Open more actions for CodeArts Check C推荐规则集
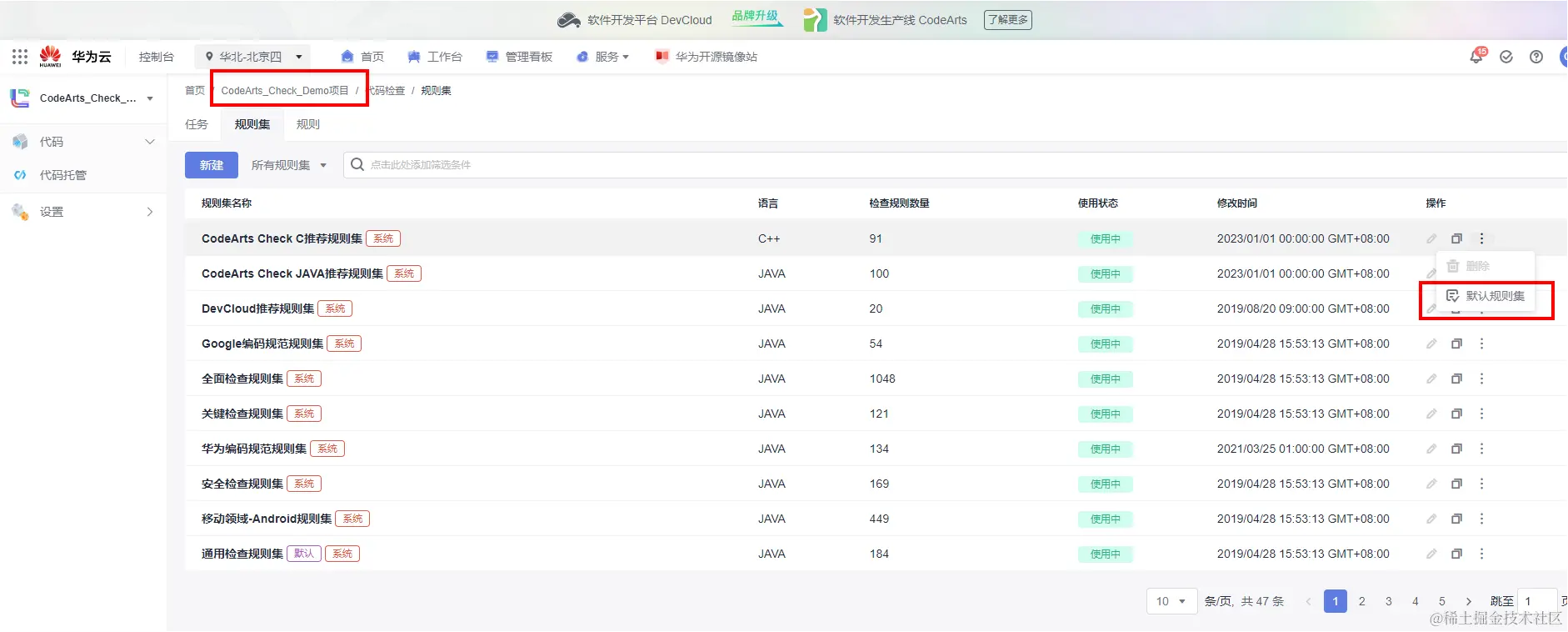Image resolution: width=1568 pixels, height=632 pixels. 1481,238
